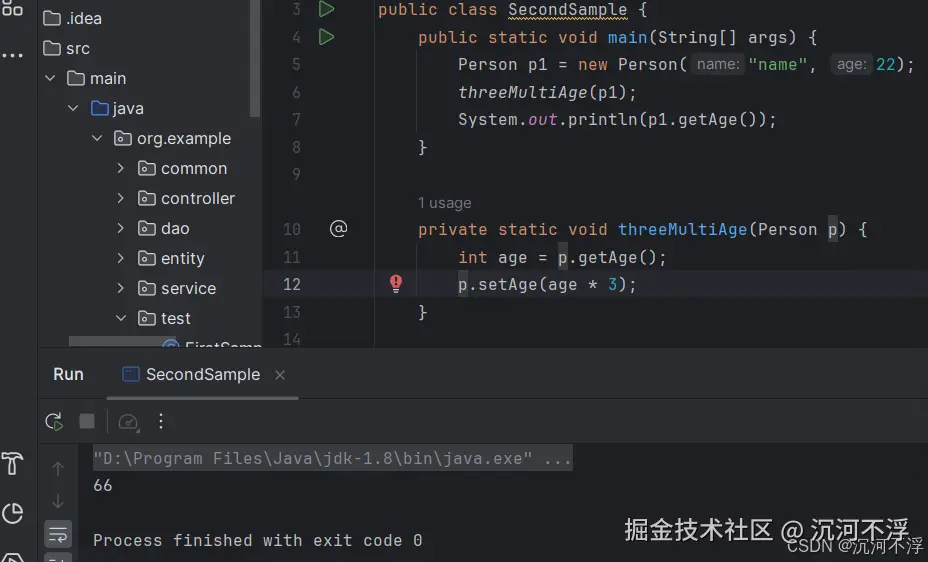Click the '1 usage' hint
The width and height of the screenshot is (928, 562).
[x=444, y=203]
